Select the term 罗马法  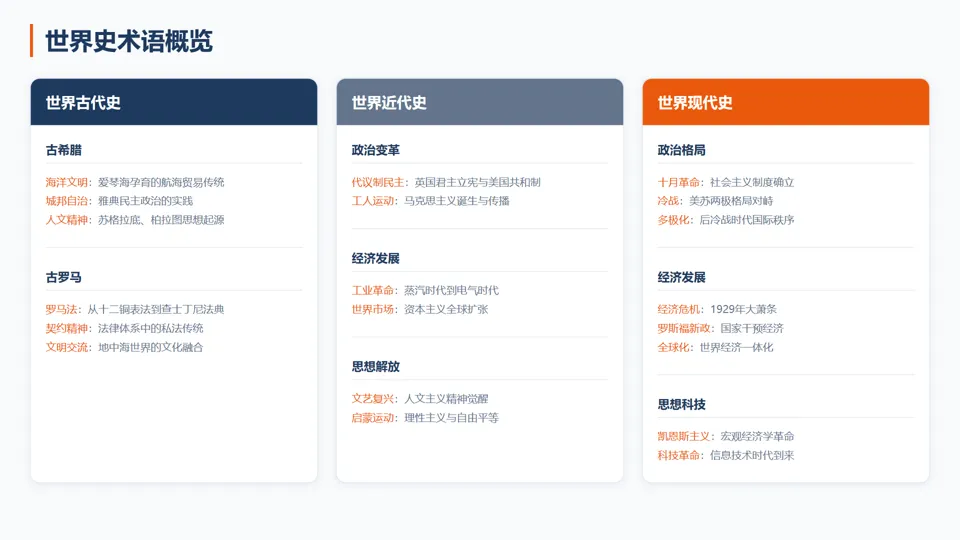(x=61, y=310)
